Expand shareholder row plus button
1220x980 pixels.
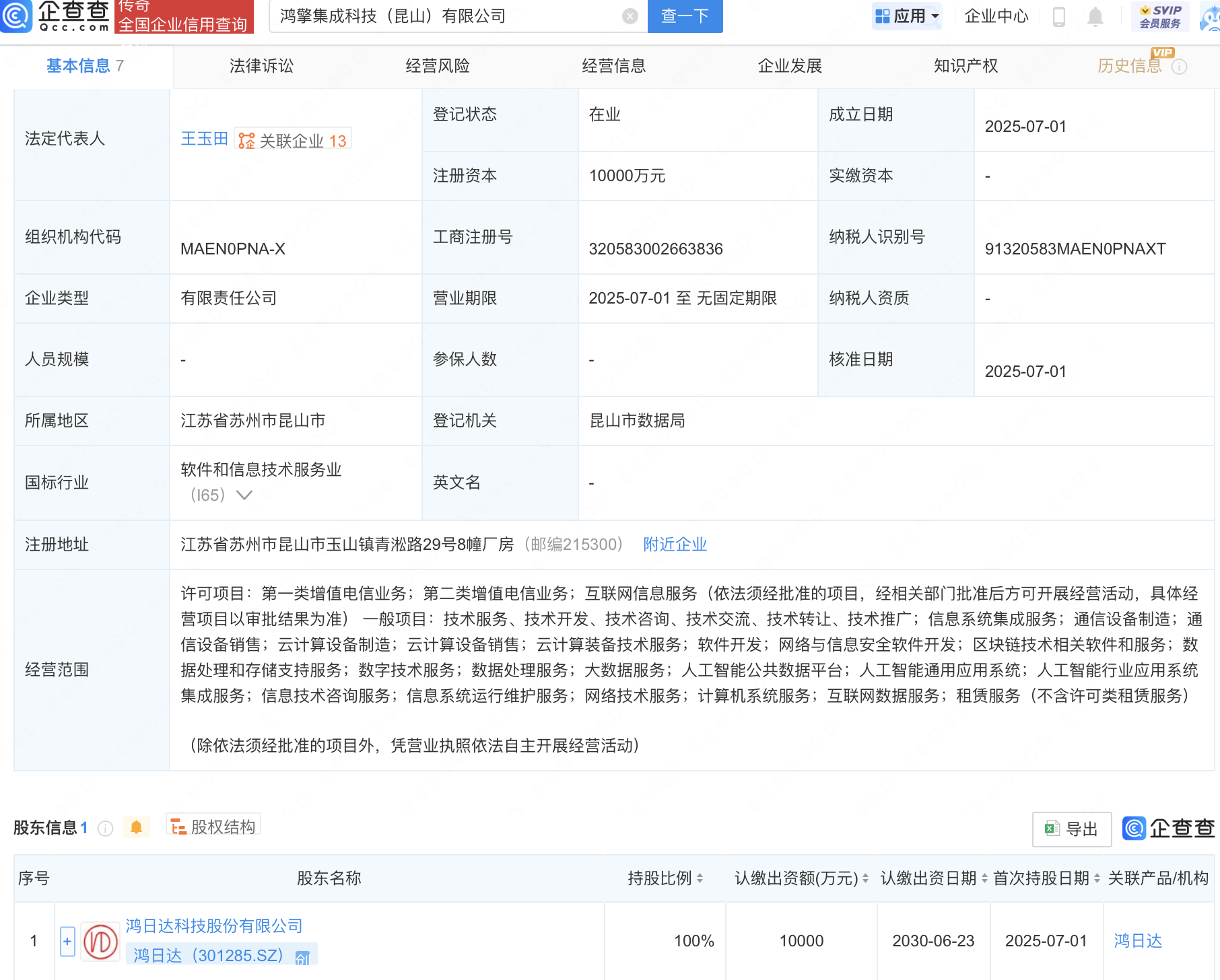coord(67,941)
